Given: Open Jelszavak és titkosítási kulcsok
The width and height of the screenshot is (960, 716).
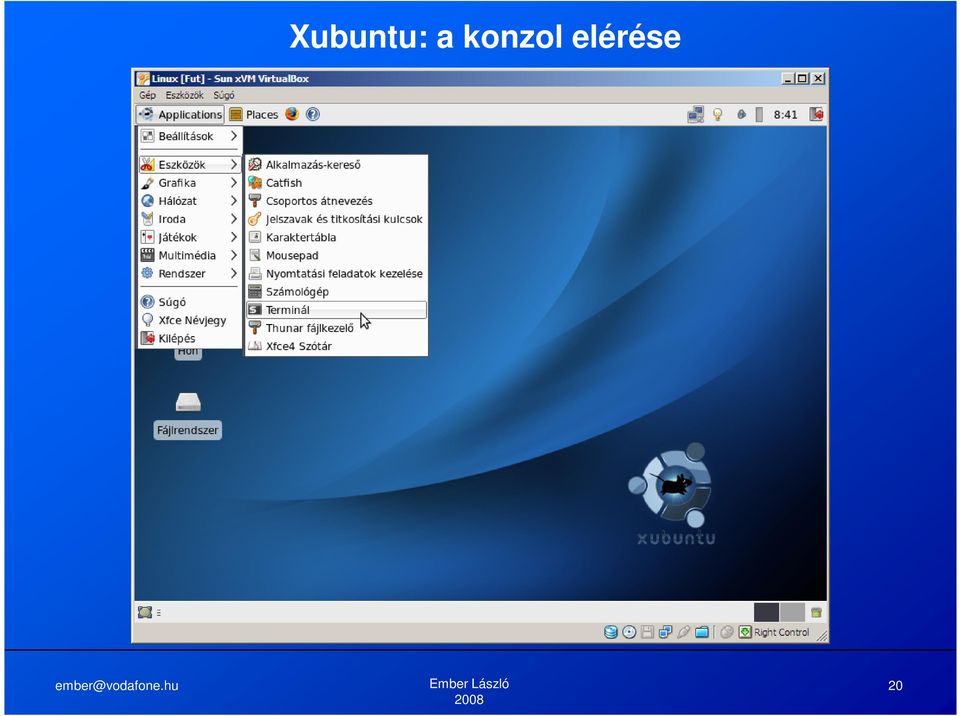Looking at the screenshot, I should pos(336,219).
